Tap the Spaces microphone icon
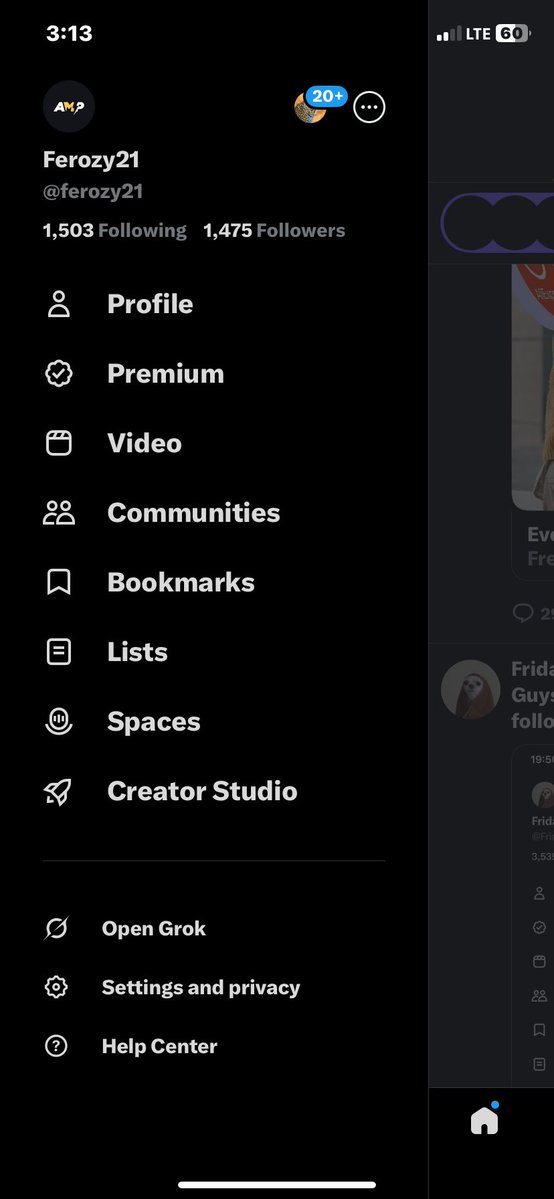The image size is (554, 1199). coord(59,722)
